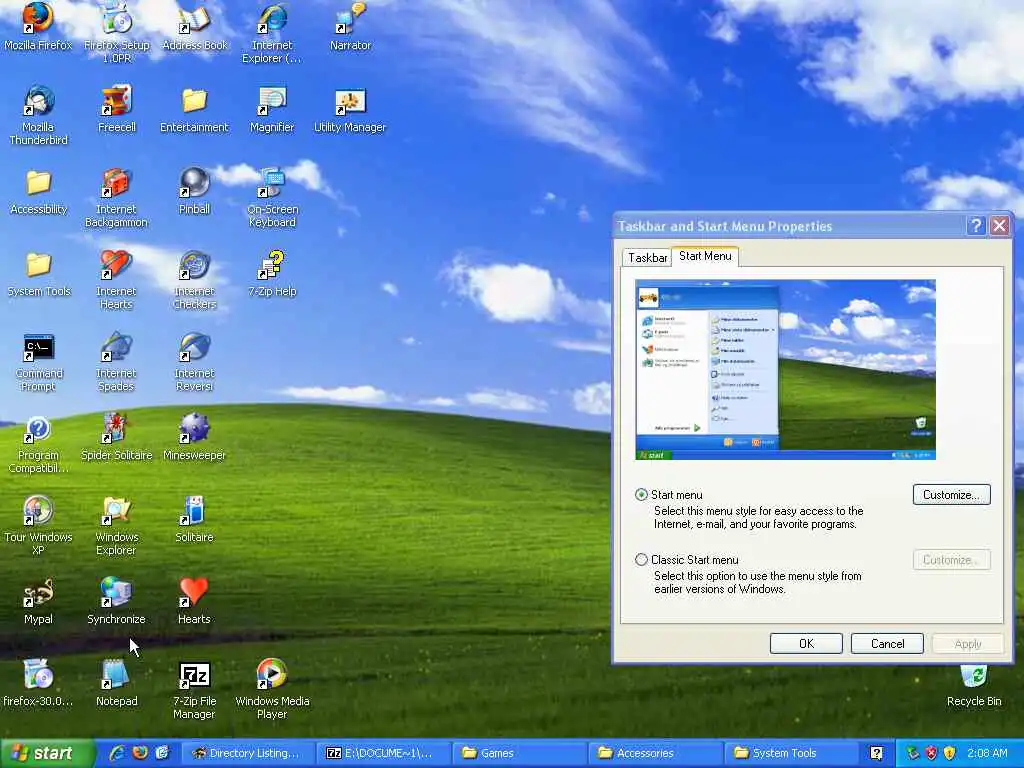Select Internet Spades icon

[x=116, y=362]
